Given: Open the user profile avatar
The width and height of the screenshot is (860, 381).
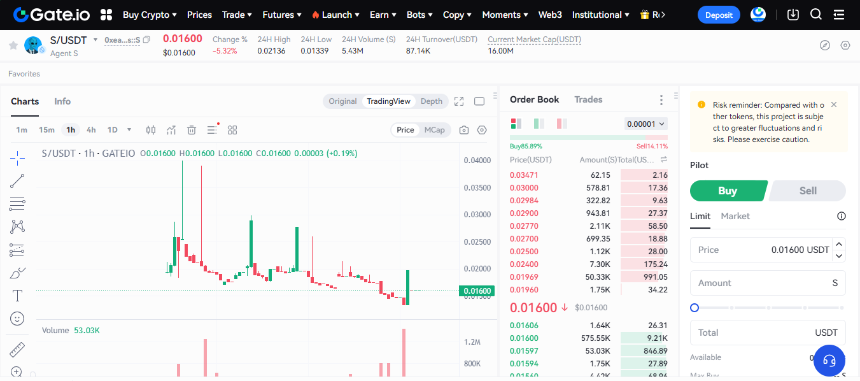Looking at the screenshot, I should point(759,15).
